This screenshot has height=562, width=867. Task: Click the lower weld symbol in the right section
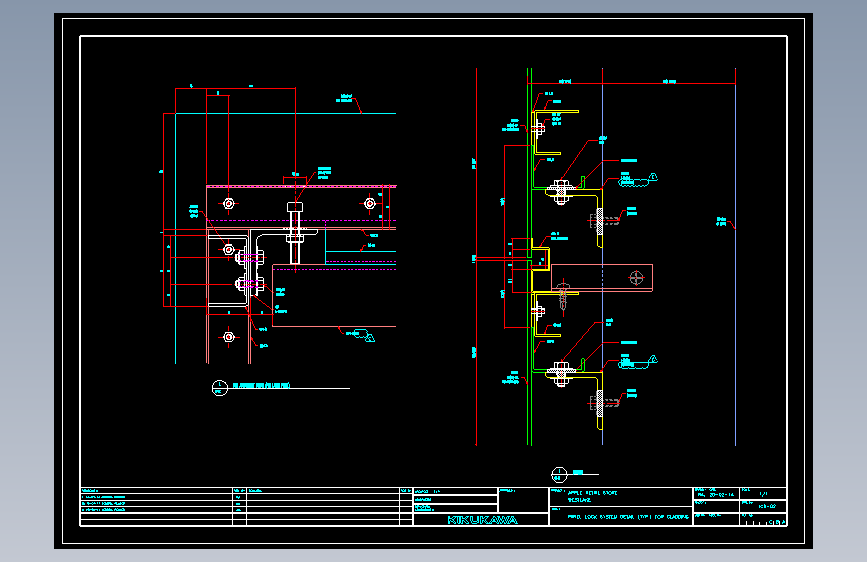(x=638, y=362)
